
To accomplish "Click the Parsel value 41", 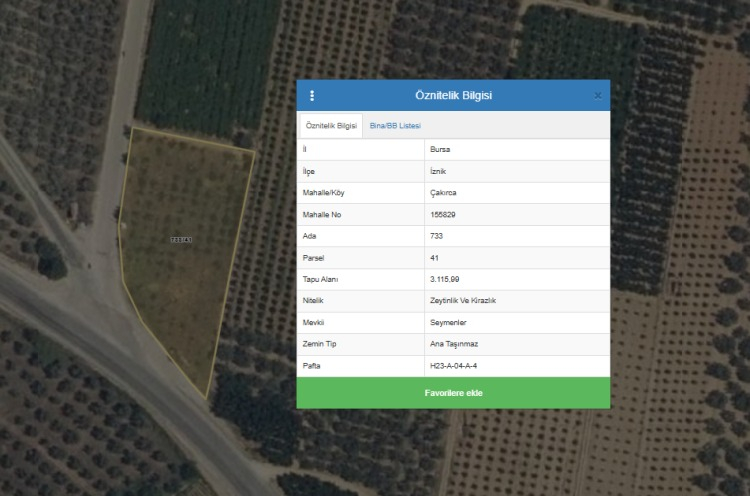I will point(434,257).
